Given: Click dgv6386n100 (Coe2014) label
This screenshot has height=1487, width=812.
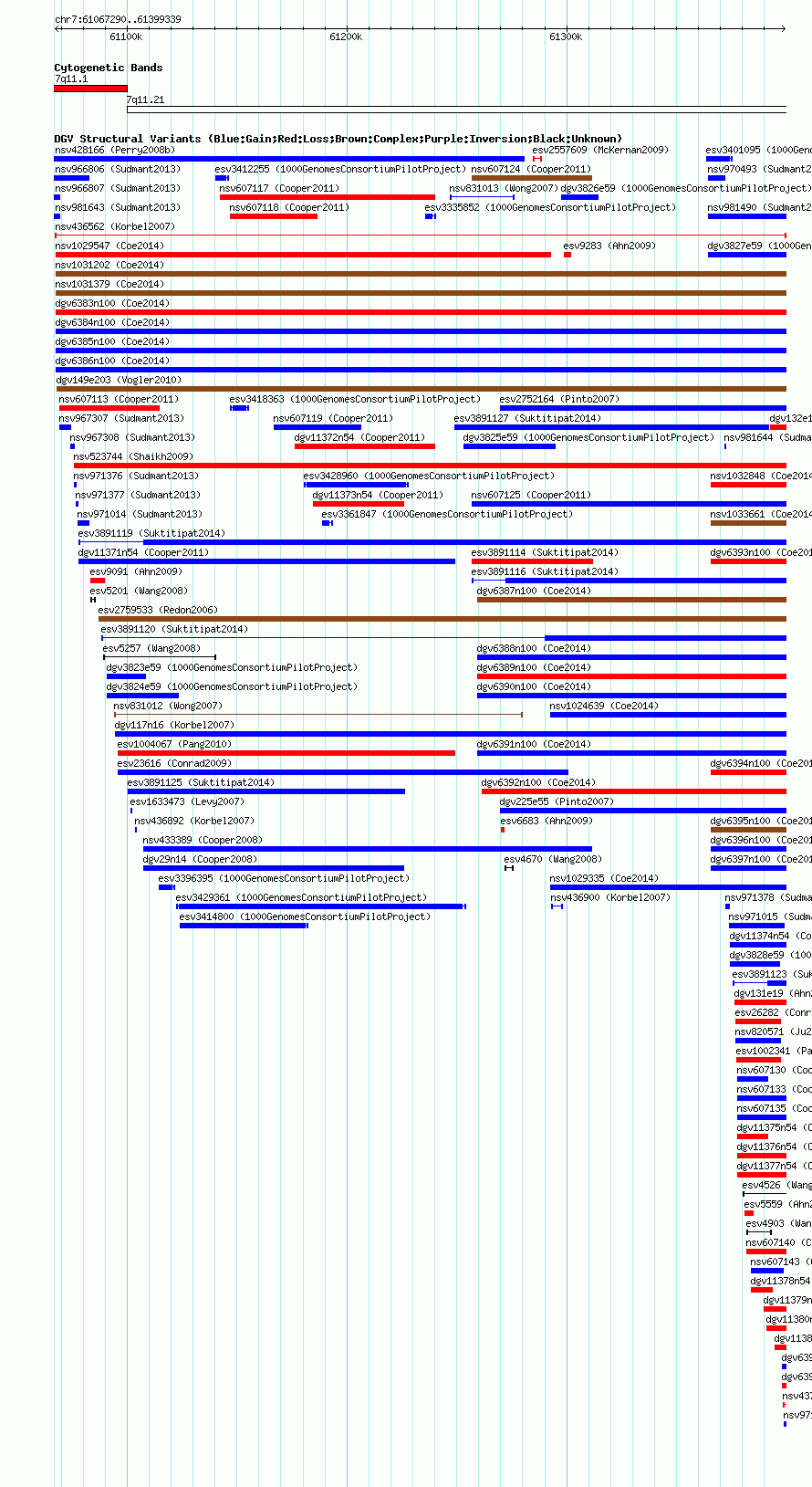Looking at the screenshot, I should click(x=112, y=361).
